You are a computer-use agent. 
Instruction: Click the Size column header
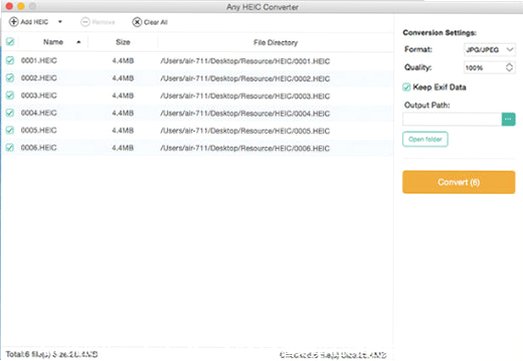(123, 42)
